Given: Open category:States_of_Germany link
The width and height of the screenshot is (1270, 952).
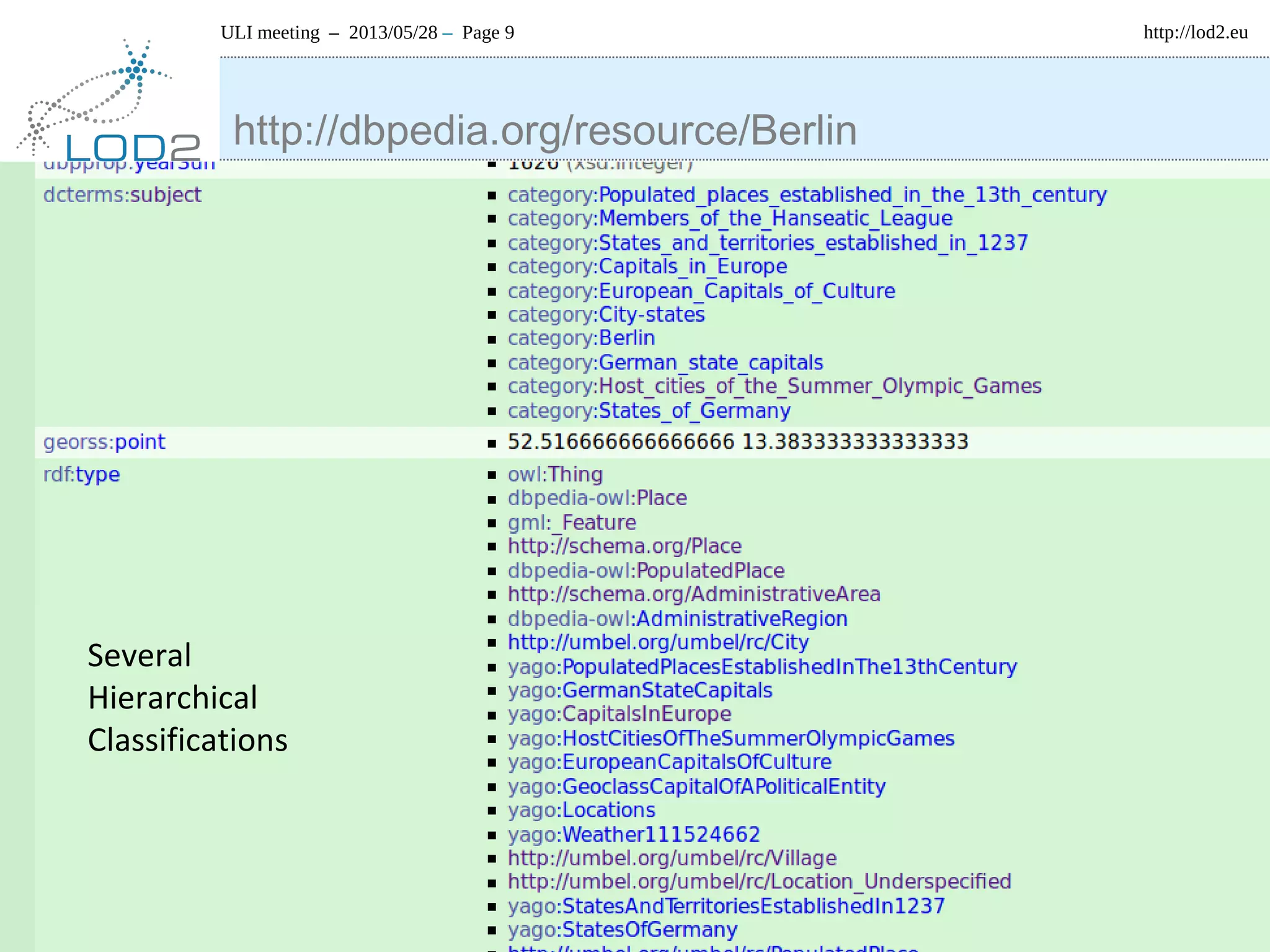Looking at the screenshot, I should click(x=649, y=410).
